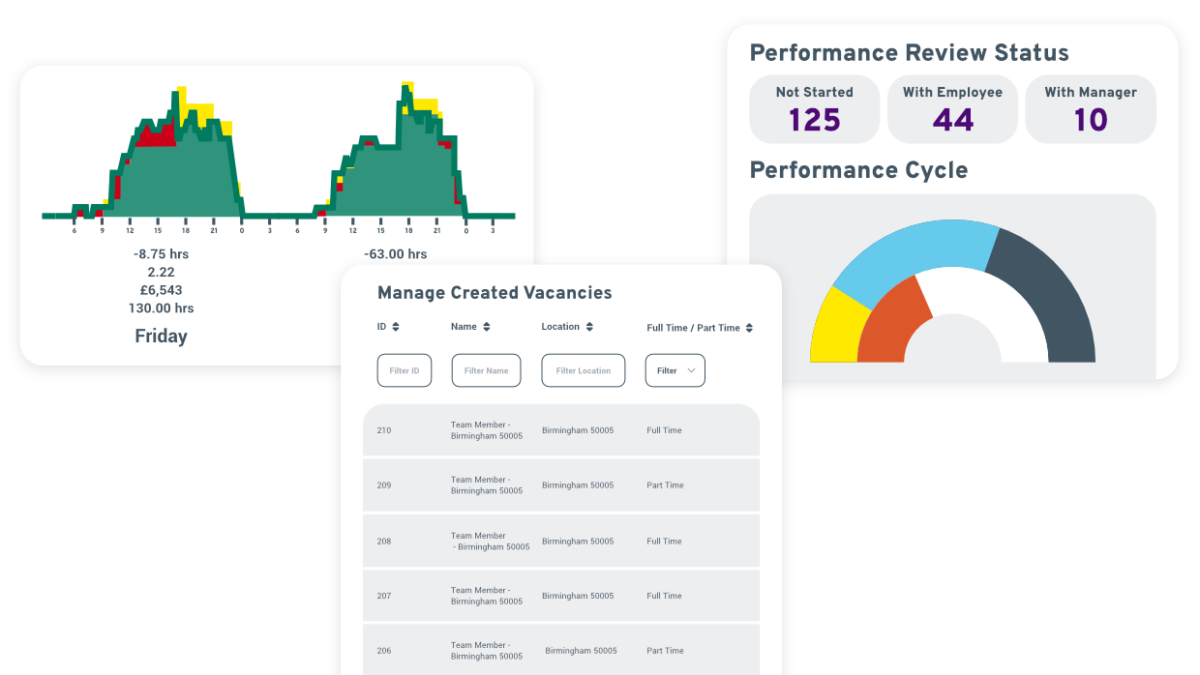
Task: Open the Full Time / Part Time Filter dropdown
Action: click(675, 370)
